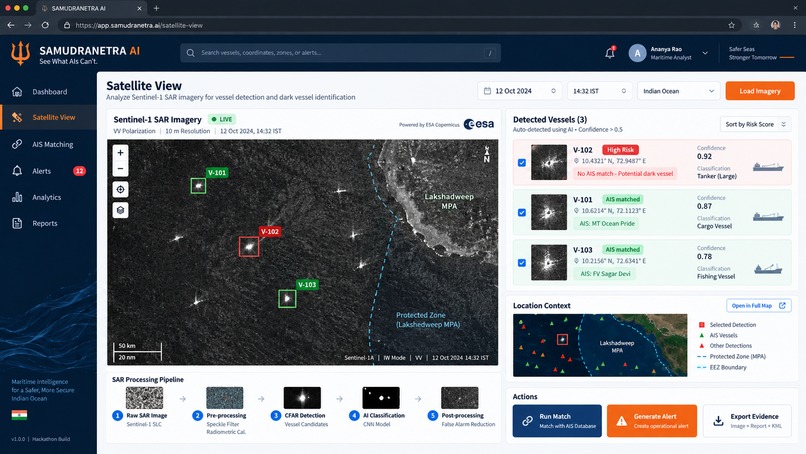Expand the Ananya Rao profile menu
806x454 pixels.
[x=705, y=53]
